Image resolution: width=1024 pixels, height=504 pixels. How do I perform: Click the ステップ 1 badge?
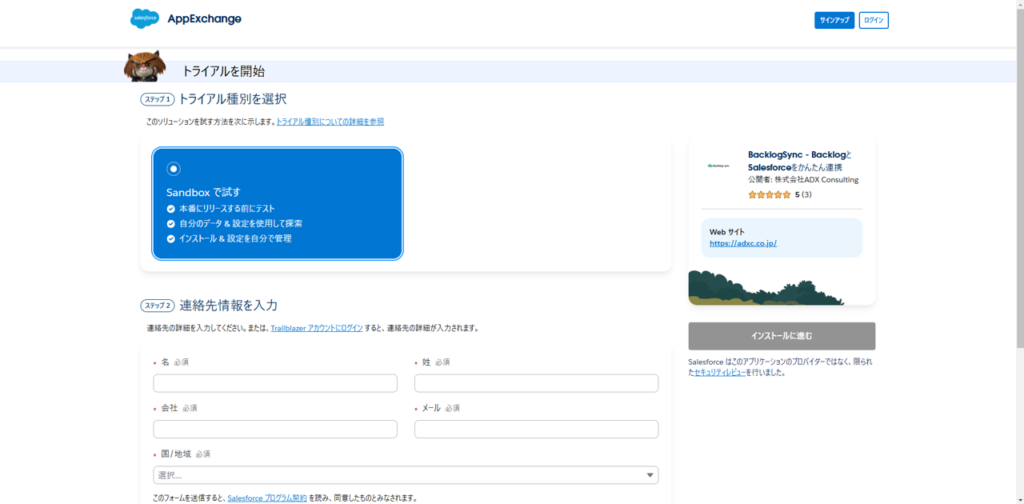point(157,100)
